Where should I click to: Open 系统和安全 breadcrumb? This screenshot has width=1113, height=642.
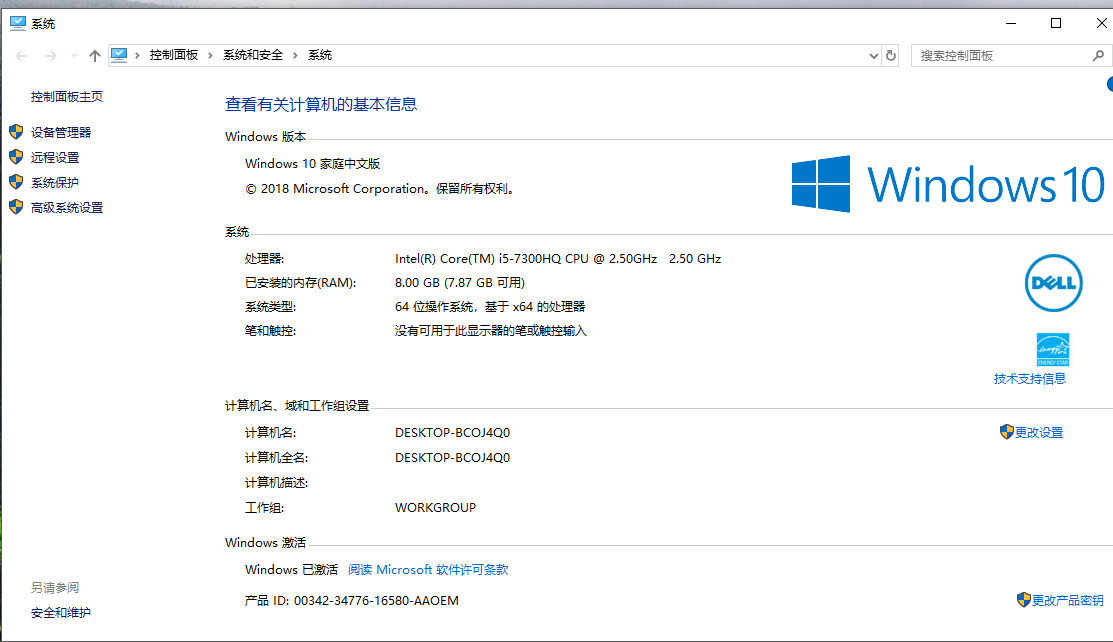[x=253, y=55]
